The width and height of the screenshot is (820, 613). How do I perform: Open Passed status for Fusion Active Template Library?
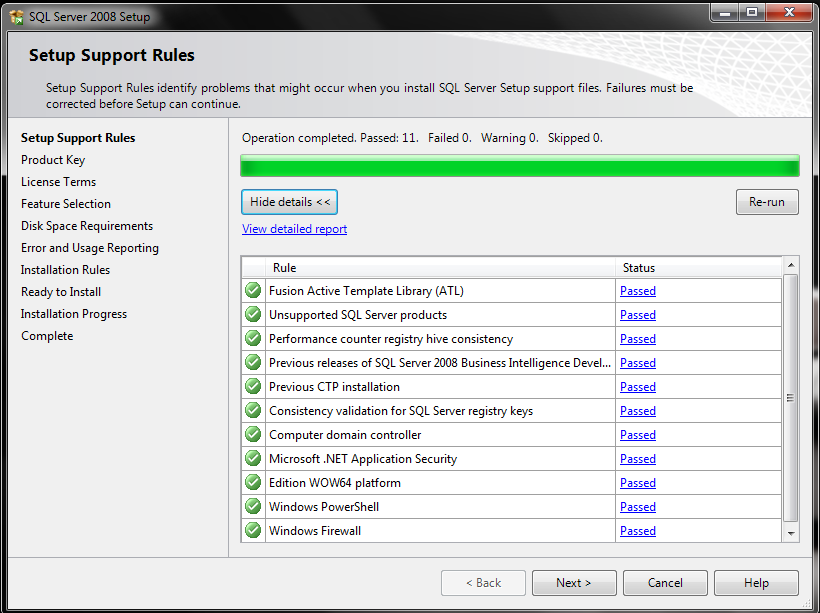pos(637,291)
